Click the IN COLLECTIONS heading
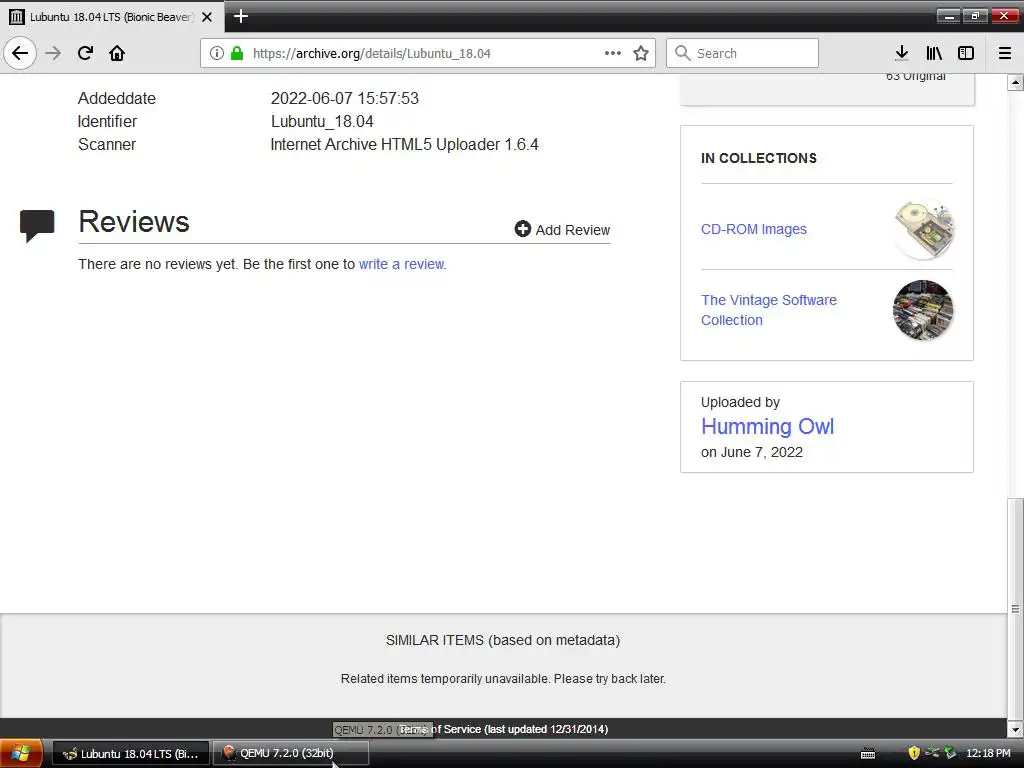 click(758, 158)
